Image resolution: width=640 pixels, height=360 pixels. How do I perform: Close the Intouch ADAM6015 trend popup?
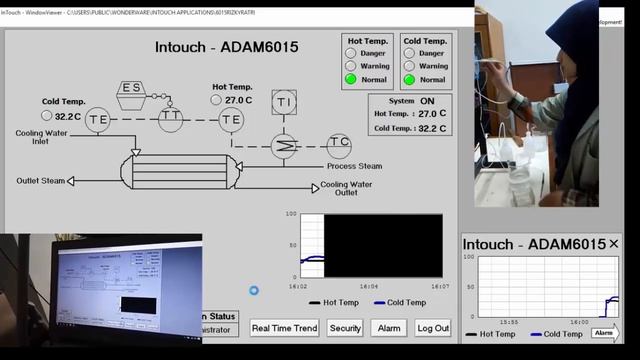pyautogui.click(x=613, y=244)
